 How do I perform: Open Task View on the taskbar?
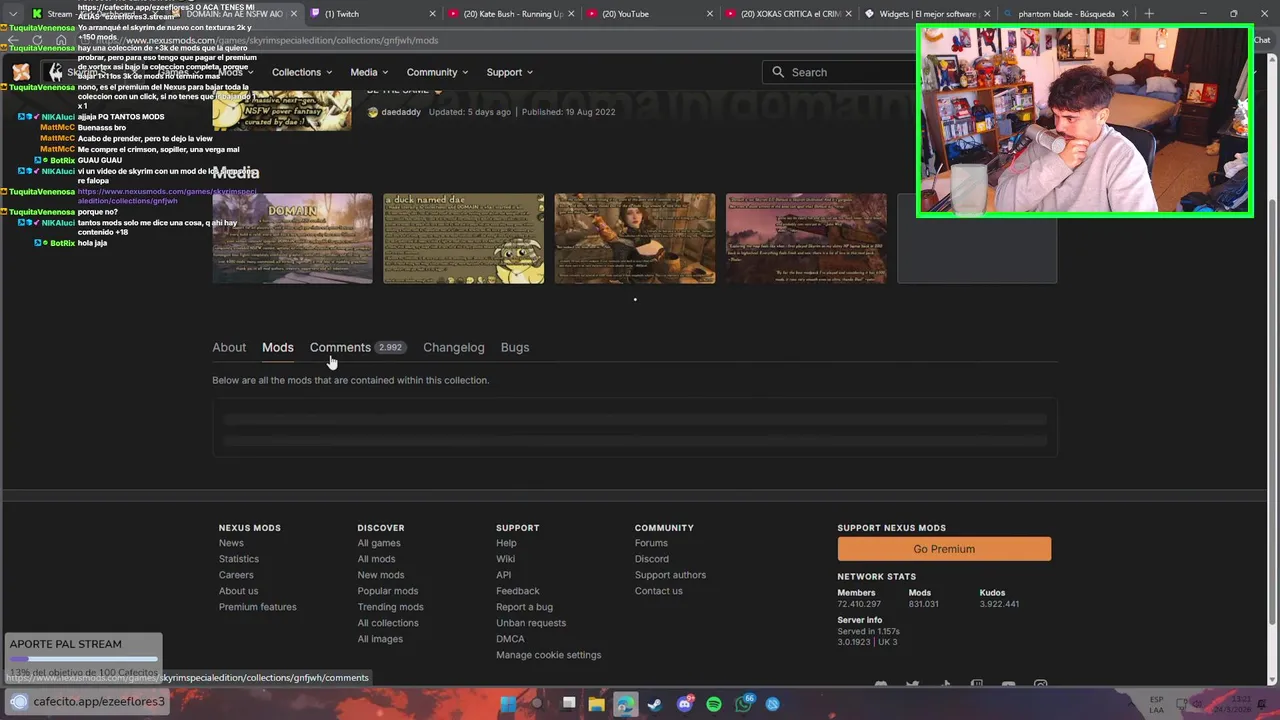568,704
